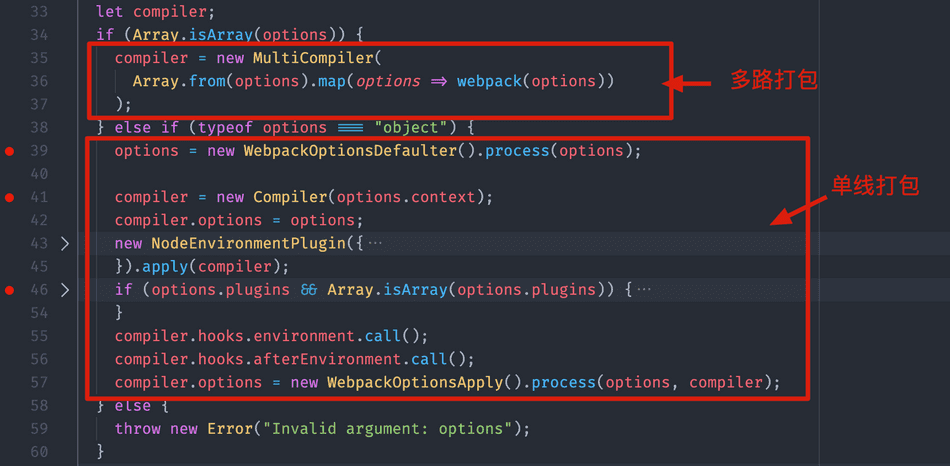Click the 多路打包 annotation label
950x466 pixels.
(773, 80)
